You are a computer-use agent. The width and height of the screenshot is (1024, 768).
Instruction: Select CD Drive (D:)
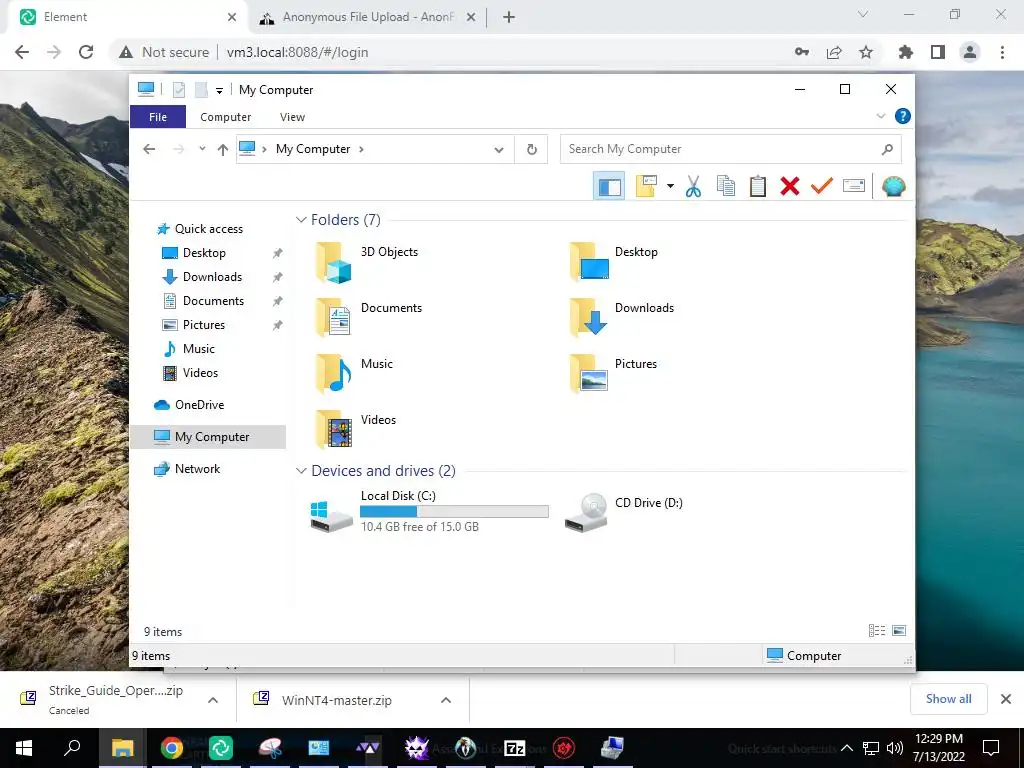[x=624, y=511]
